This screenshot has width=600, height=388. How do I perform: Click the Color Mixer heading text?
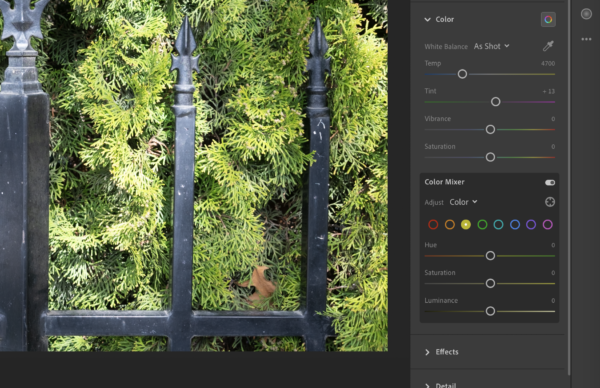coord(444,182)
